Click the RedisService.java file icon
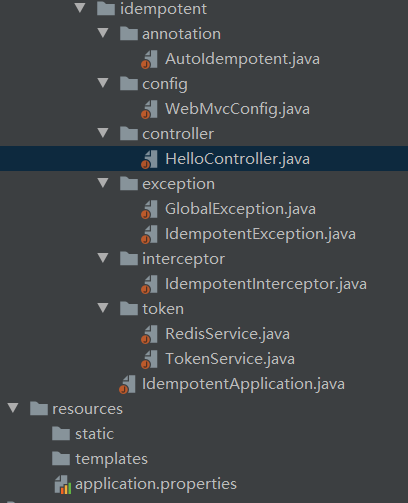Image resolution: width=408 pixels, height=503 pixels. (149, 335)
